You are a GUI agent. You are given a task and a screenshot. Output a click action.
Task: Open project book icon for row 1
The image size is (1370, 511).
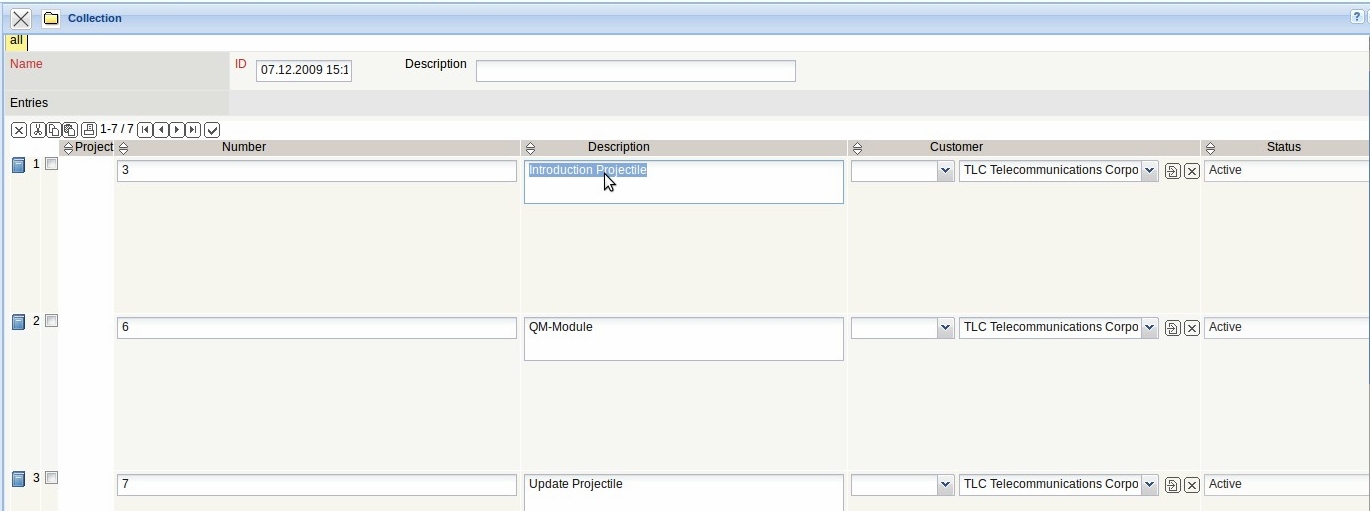[18, 165]
